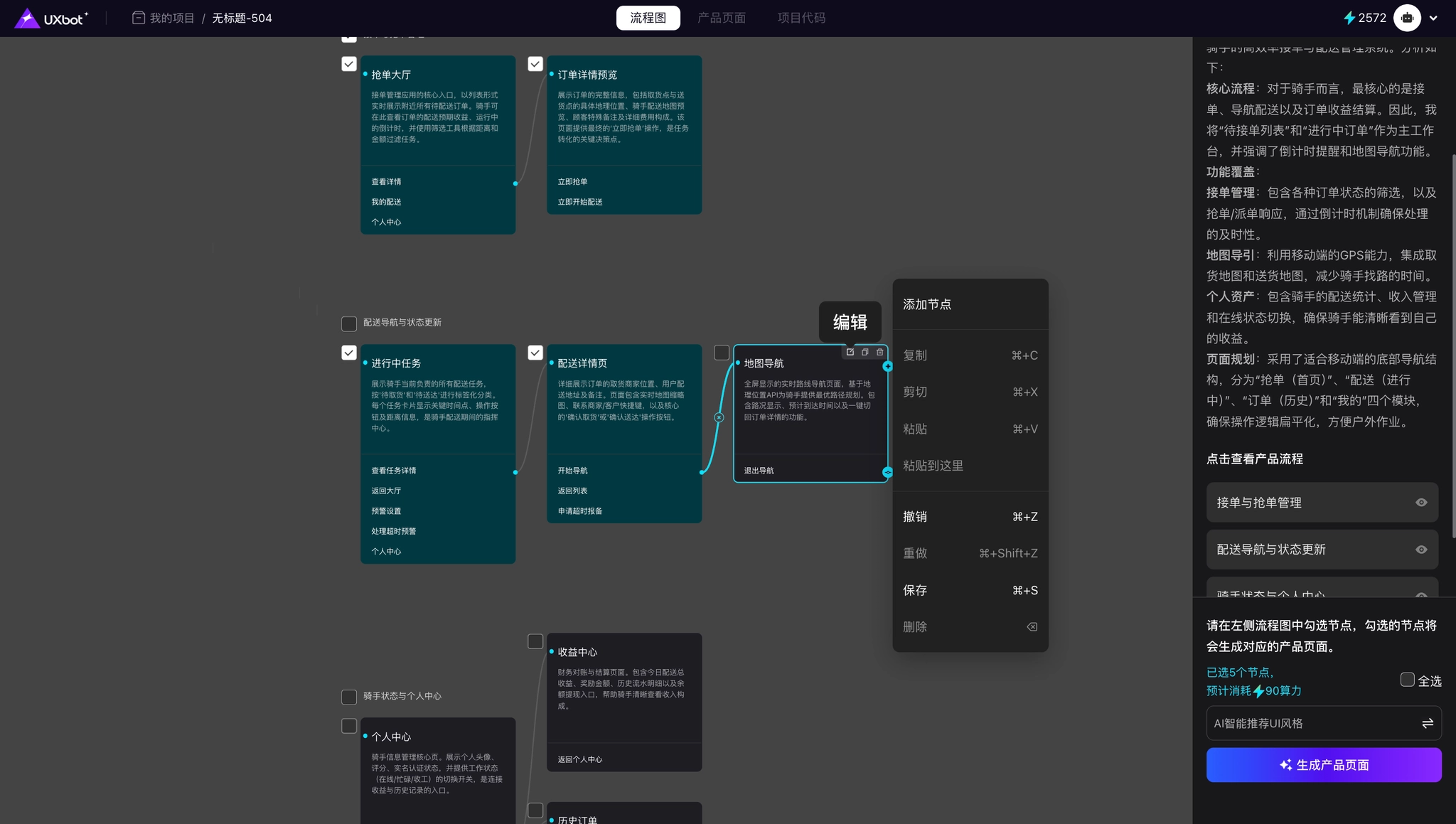Enable the 全选 checkbox

tap(1407, 680)
